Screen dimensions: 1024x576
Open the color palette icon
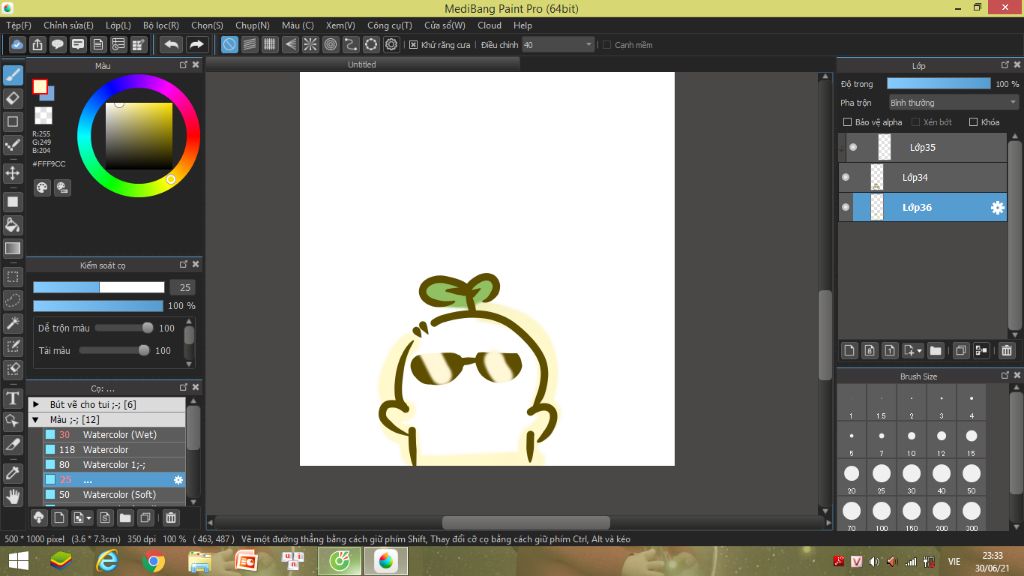(x=42, y=188)
